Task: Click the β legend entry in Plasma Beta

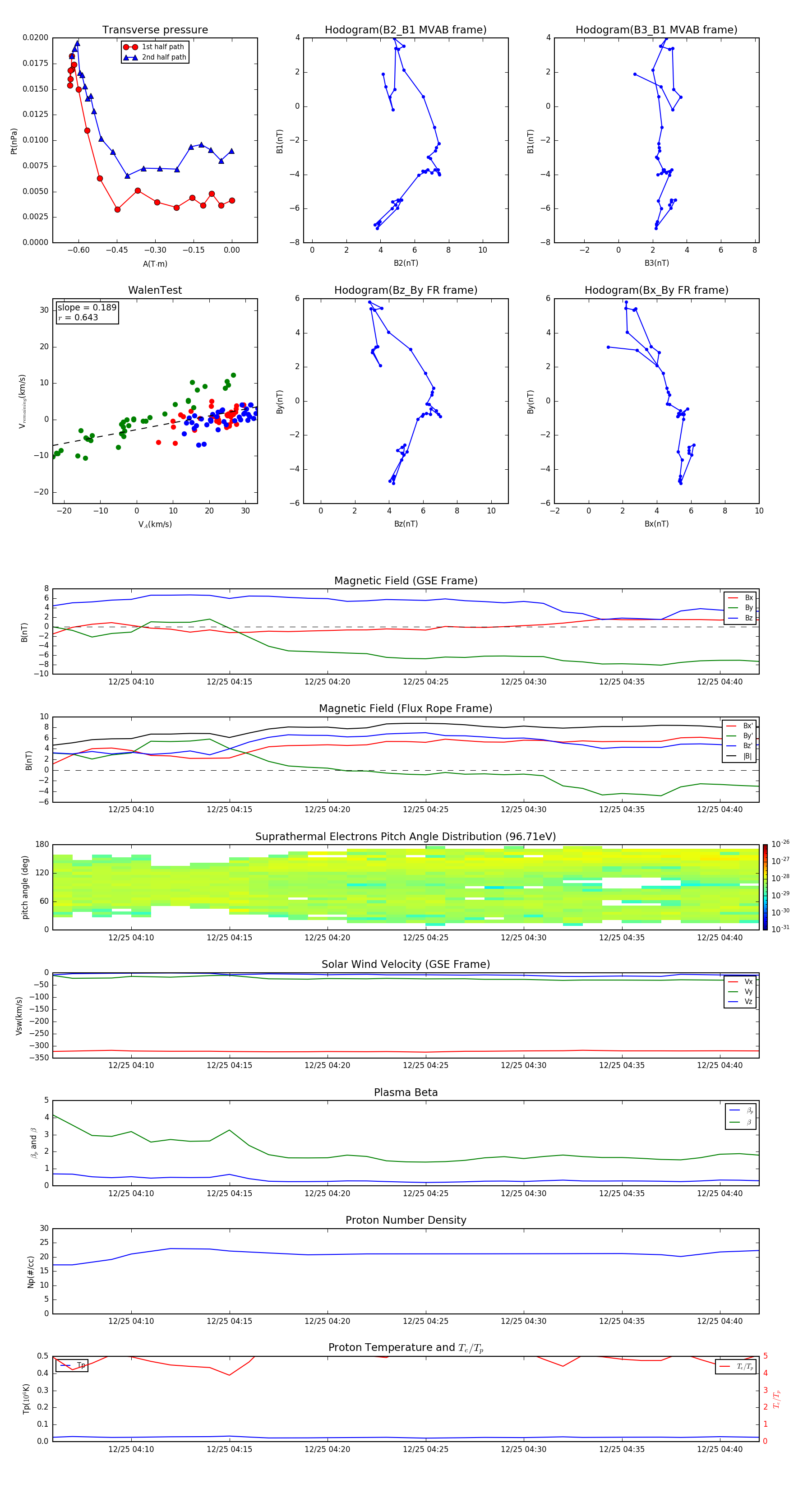Action: click(x=741, y=1122)
